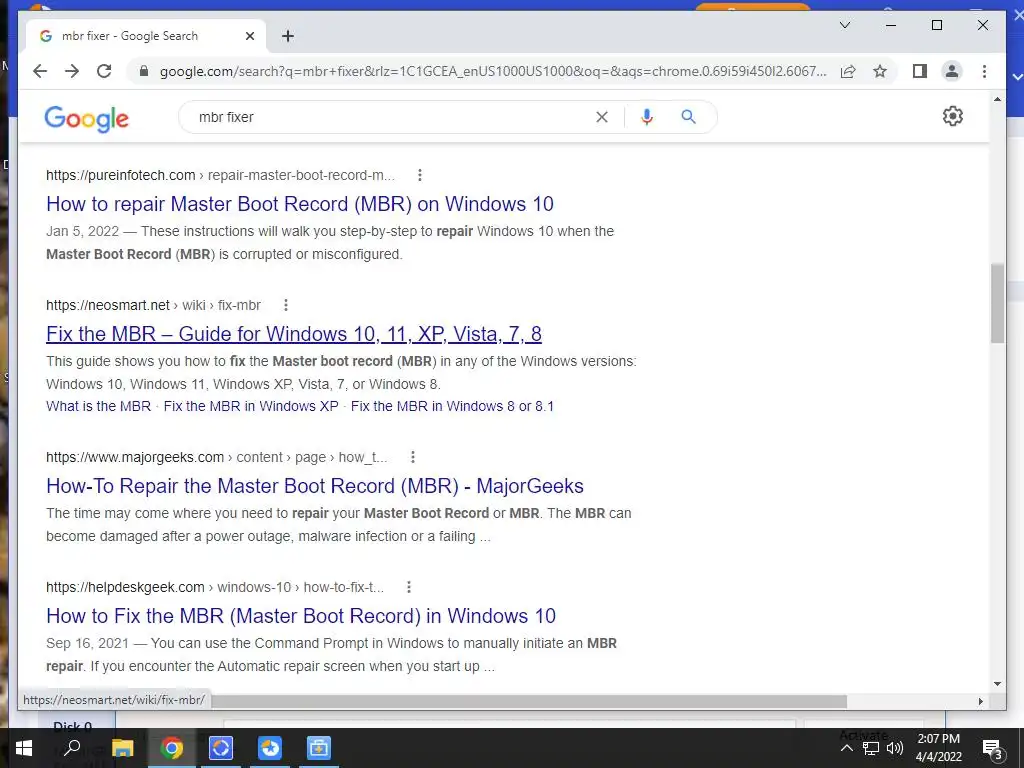The height and width of the screenshot is (768, 1024).
Task: Click the vertical scrollbar thumb
Action: coord(997,303)
